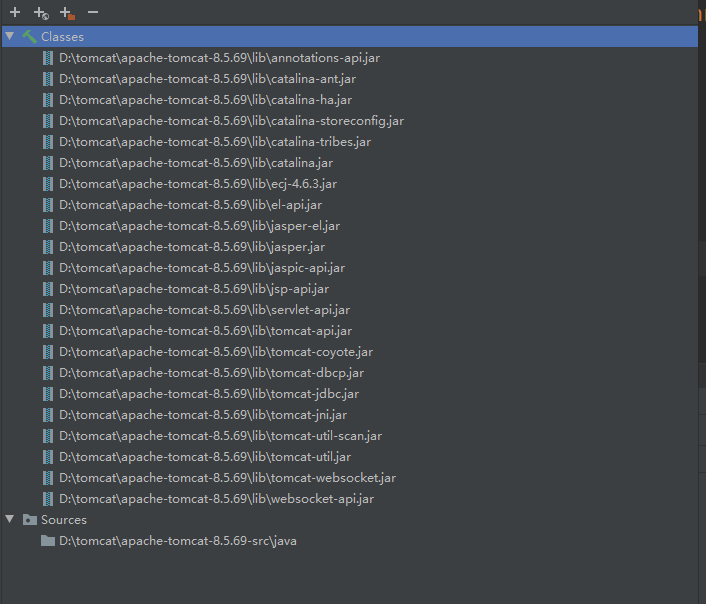Select annotations-api.jar entry
706x604 pixels.
coord(219,58)
